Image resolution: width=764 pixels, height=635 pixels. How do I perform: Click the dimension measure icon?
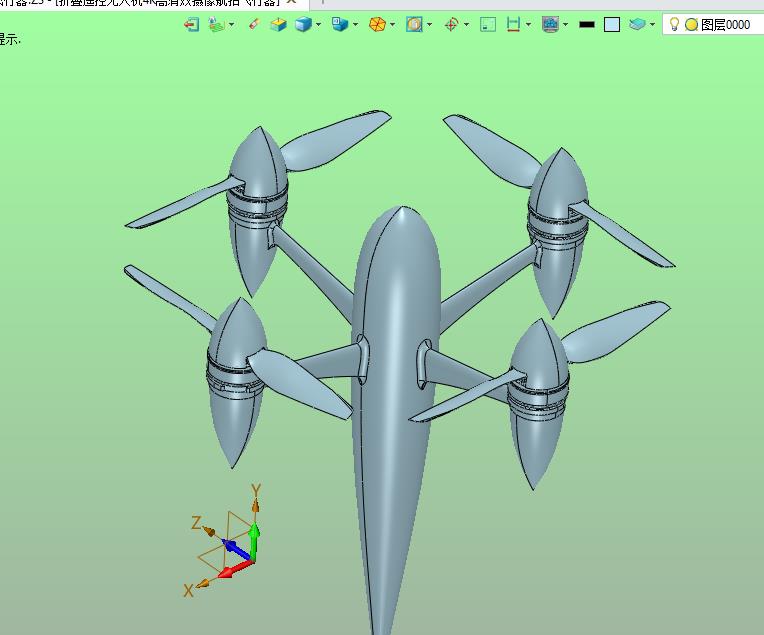tap(513, 24)
